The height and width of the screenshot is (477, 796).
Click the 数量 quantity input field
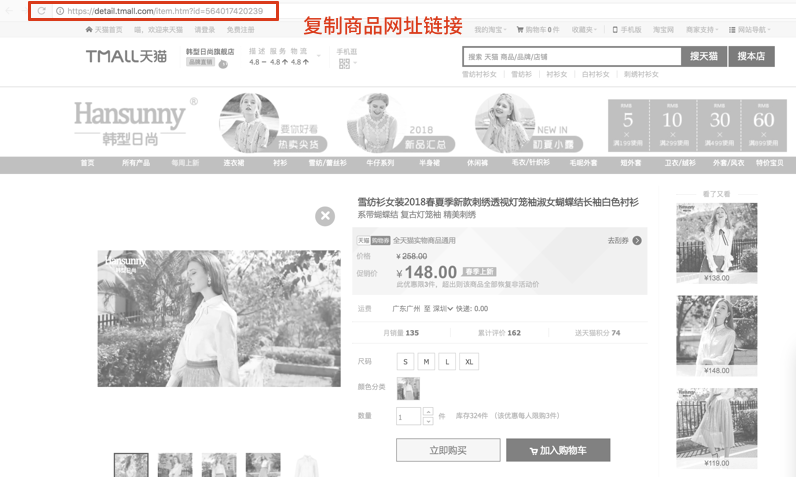408,416
